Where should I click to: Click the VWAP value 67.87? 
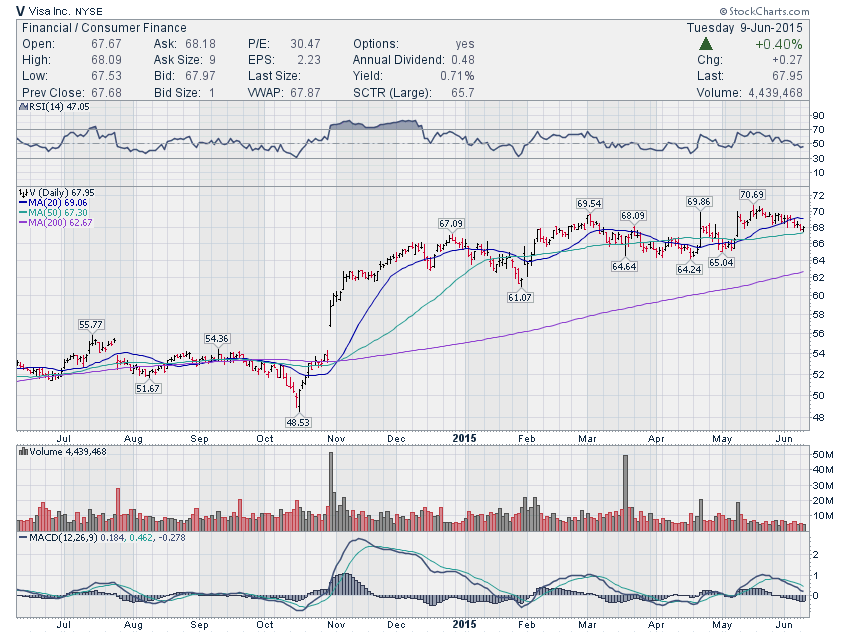(305, 93)
